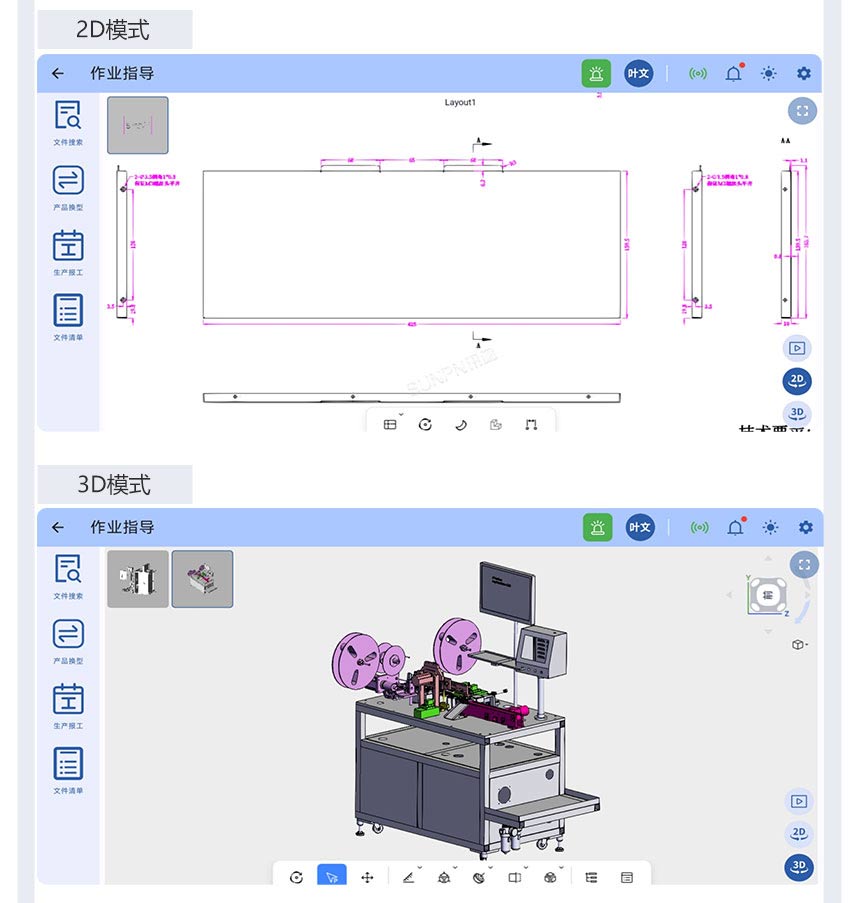Image resolution: width=860 pixels, height=903 pixels.
Task: Click the 产品换型 product changeover sidebar icon
Action: click(x=67, y=184)
